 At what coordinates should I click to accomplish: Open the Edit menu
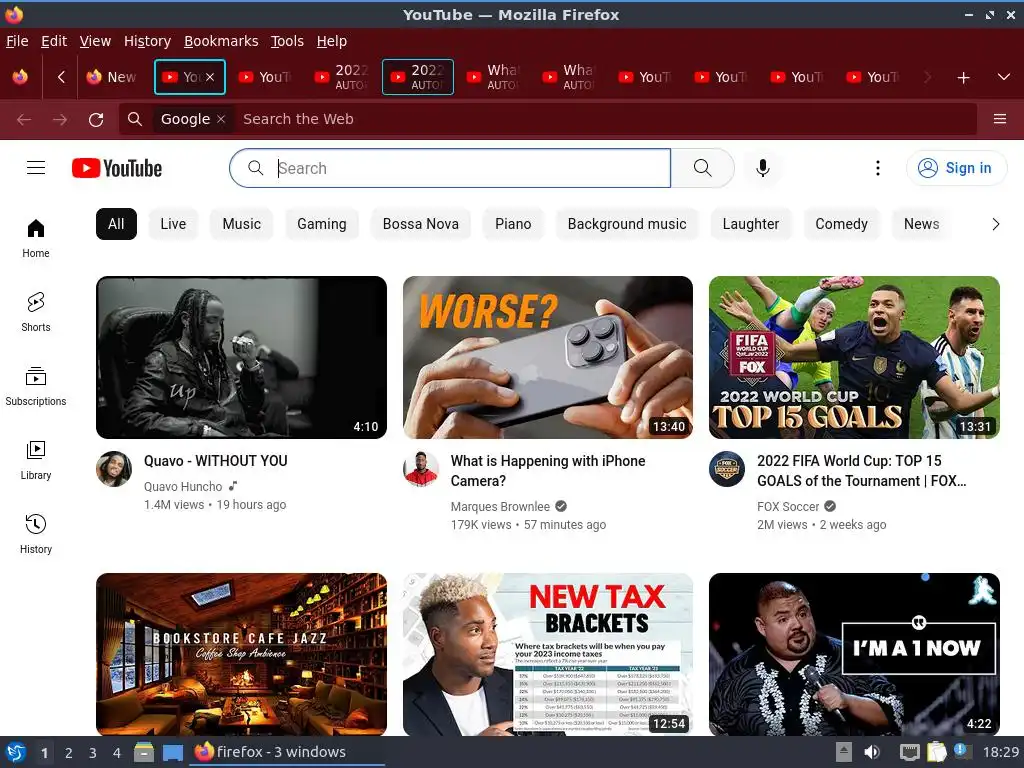tap(54, 41)
